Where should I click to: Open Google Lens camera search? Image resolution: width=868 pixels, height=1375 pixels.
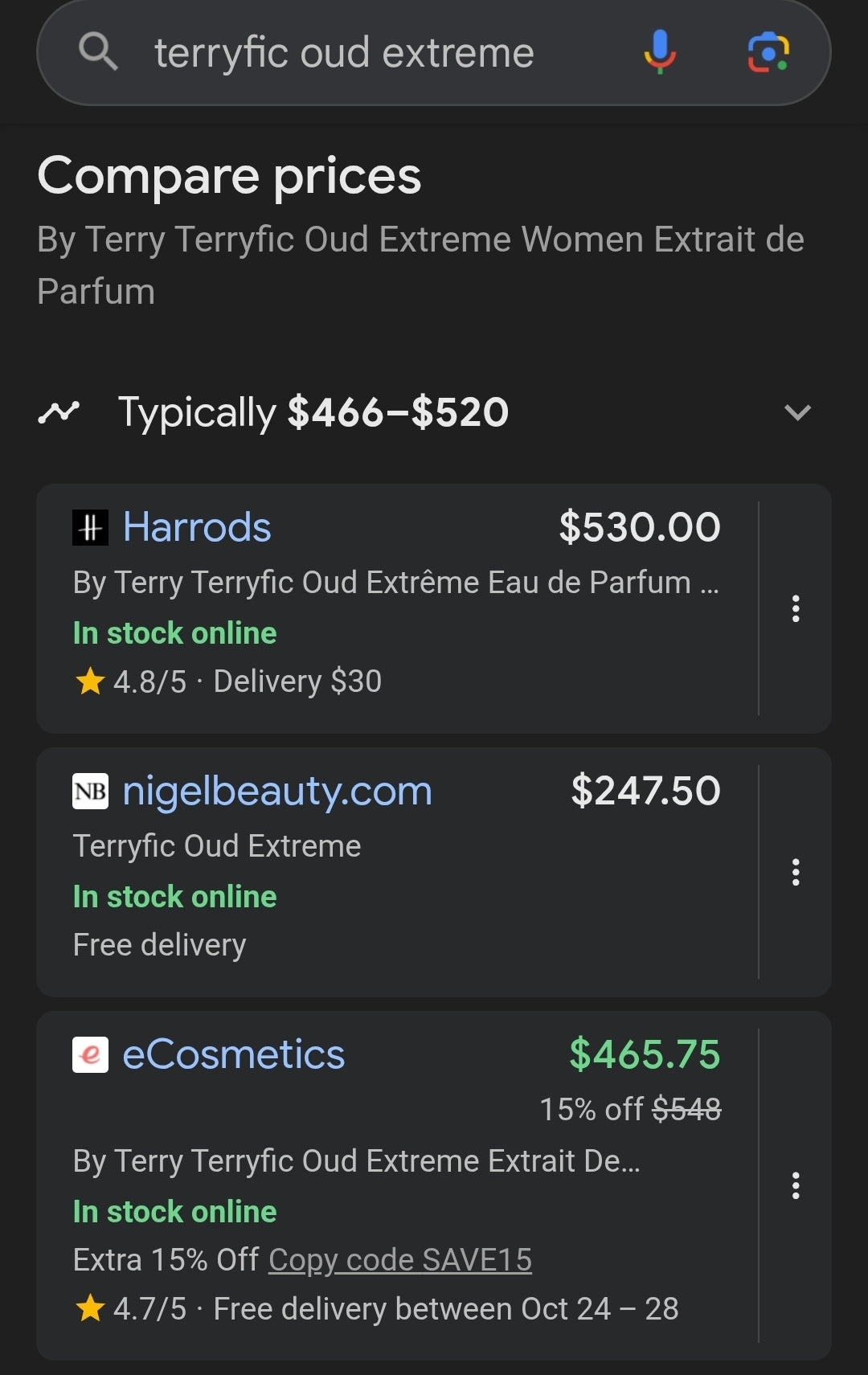click(x=768, y=52)
